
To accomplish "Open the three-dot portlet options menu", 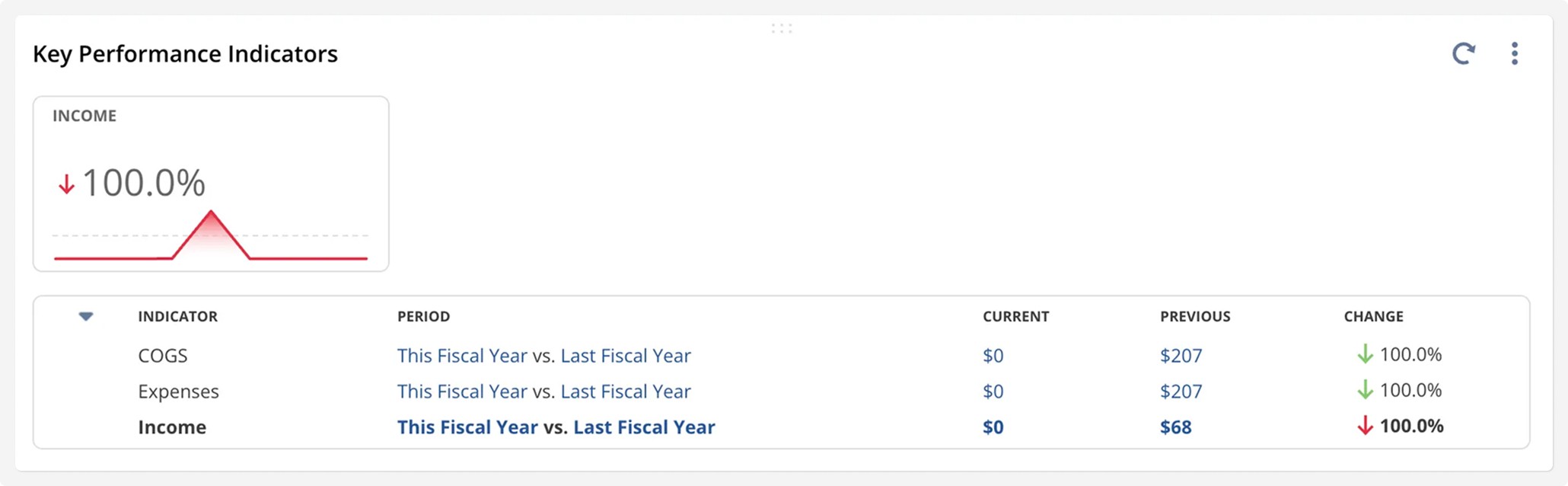I will click(x=1514, y=53).
